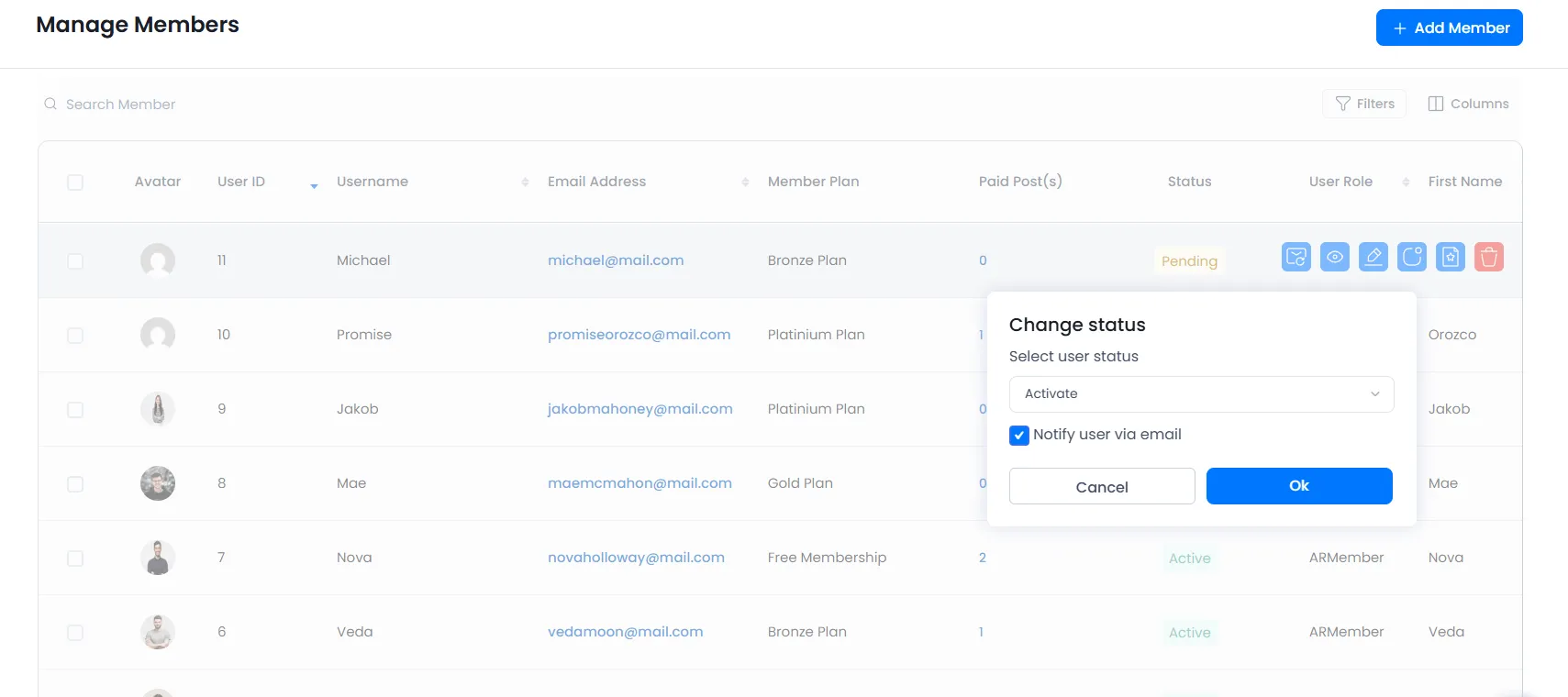Sort by Email Address column arrows

[x=745, y=183]
